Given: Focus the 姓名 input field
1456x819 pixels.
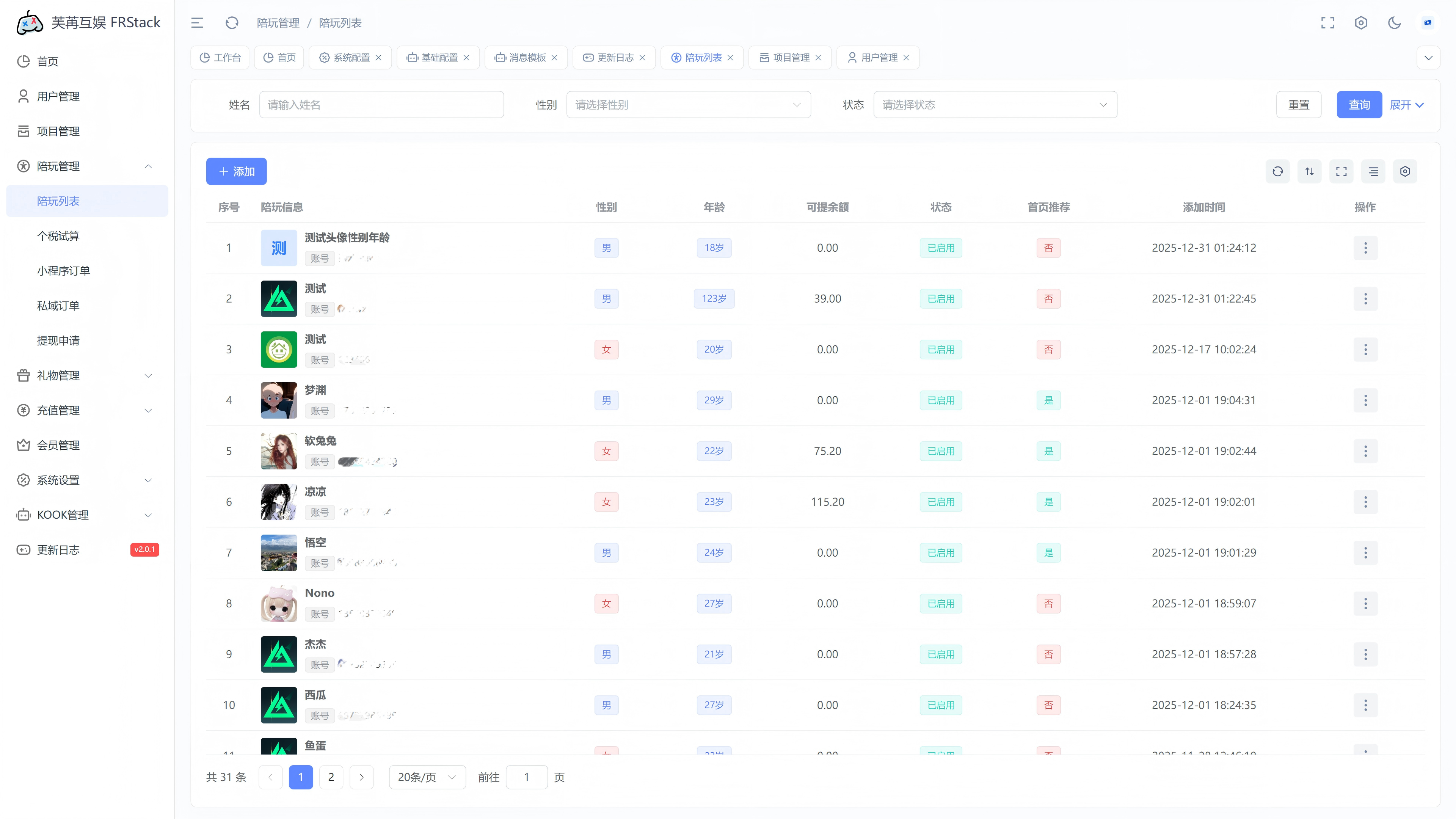Looking at the screenshot, I should click(381, 105).
